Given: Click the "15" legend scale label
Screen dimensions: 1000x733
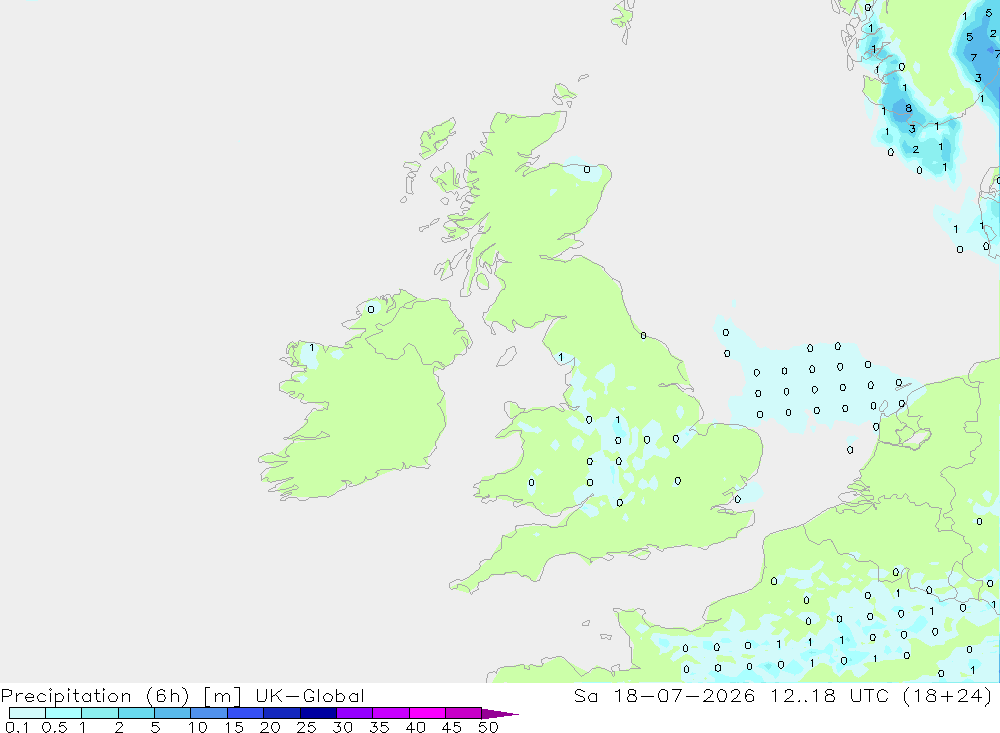Looking at the screenshot, I should pyautogui.click(x=234, y=727).
